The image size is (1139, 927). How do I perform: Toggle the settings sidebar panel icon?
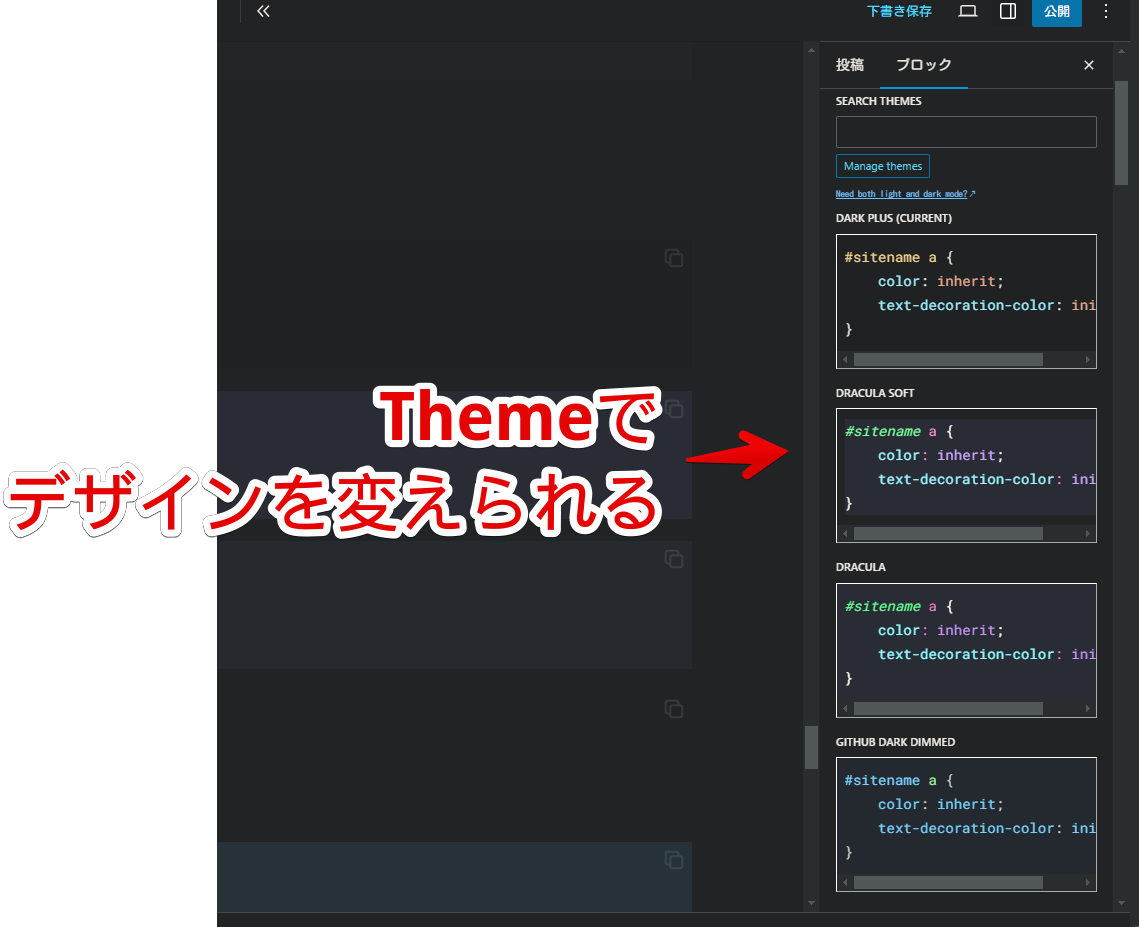1008,11
